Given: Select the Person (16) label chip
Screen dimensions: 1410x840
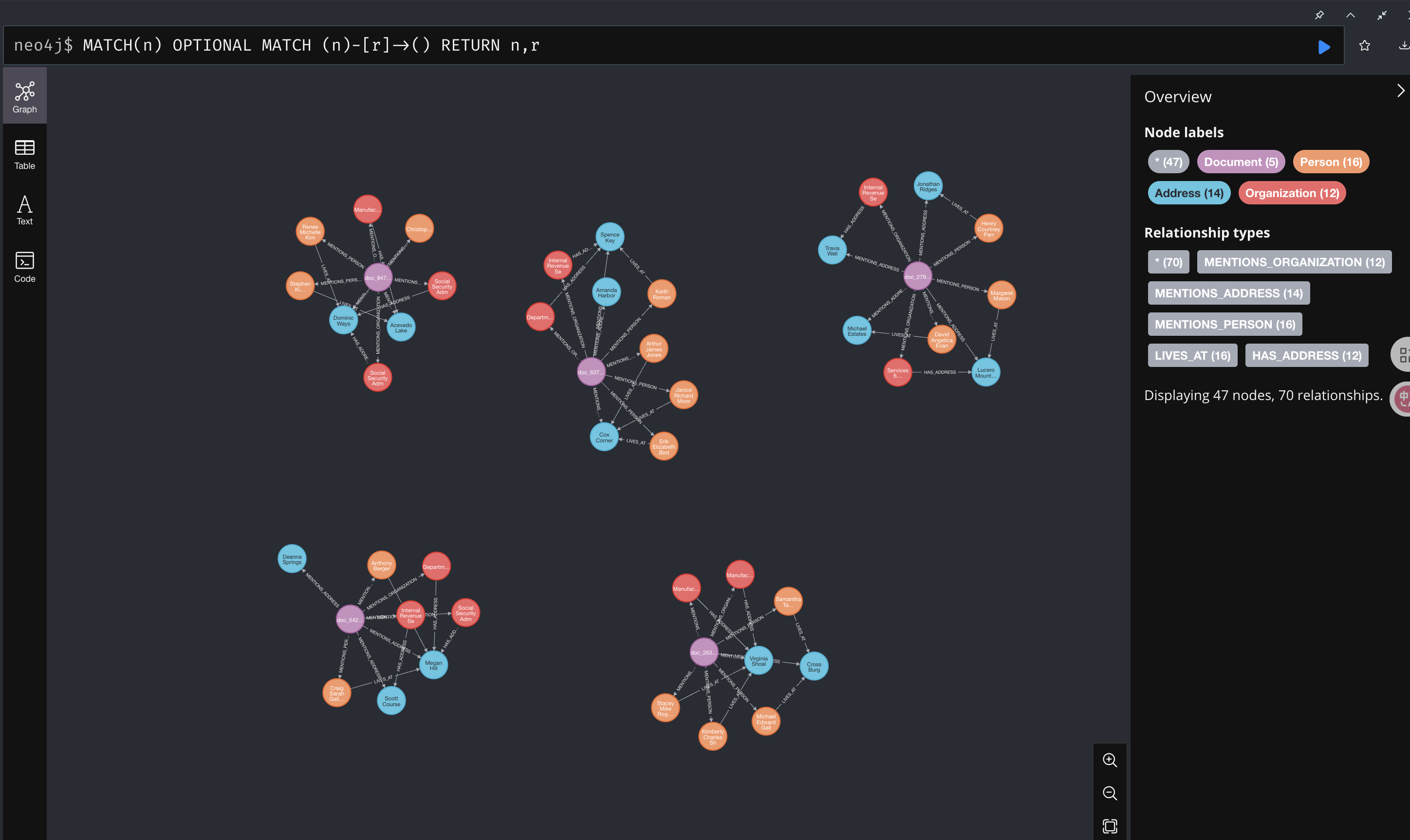Looking at the screenshot, I should 1330,163.
